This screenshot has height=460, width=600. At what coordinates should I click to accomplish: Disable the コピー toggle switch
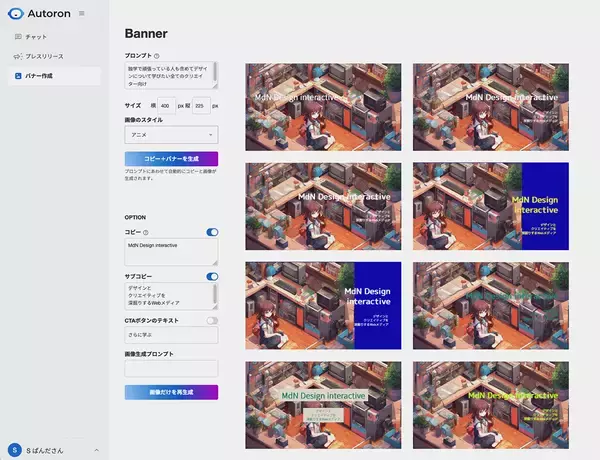coord(212,232)
